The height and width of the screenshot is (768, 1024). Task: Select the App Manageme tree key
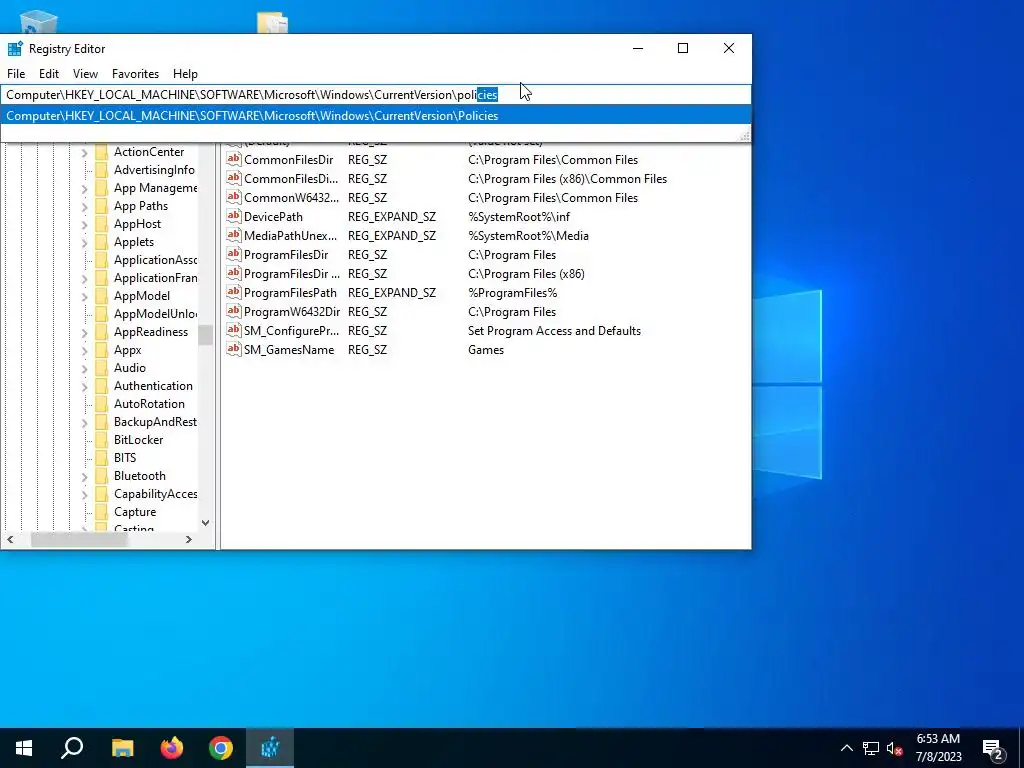click(155, 188)
